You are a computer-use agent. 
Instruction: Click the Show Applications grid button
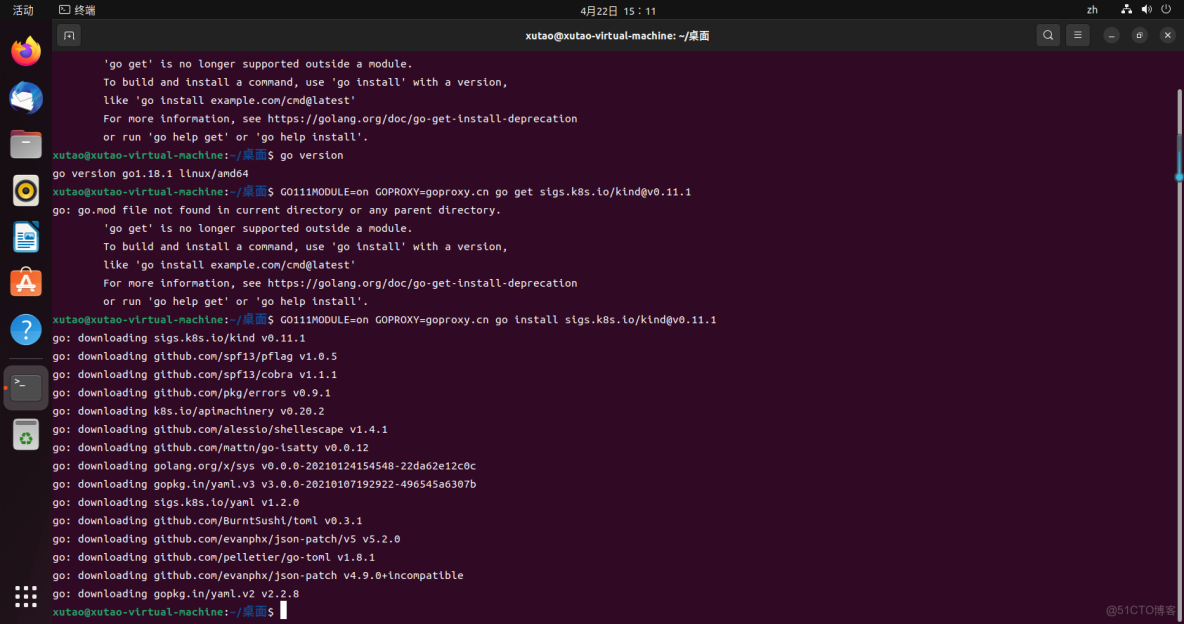[25, 597]
